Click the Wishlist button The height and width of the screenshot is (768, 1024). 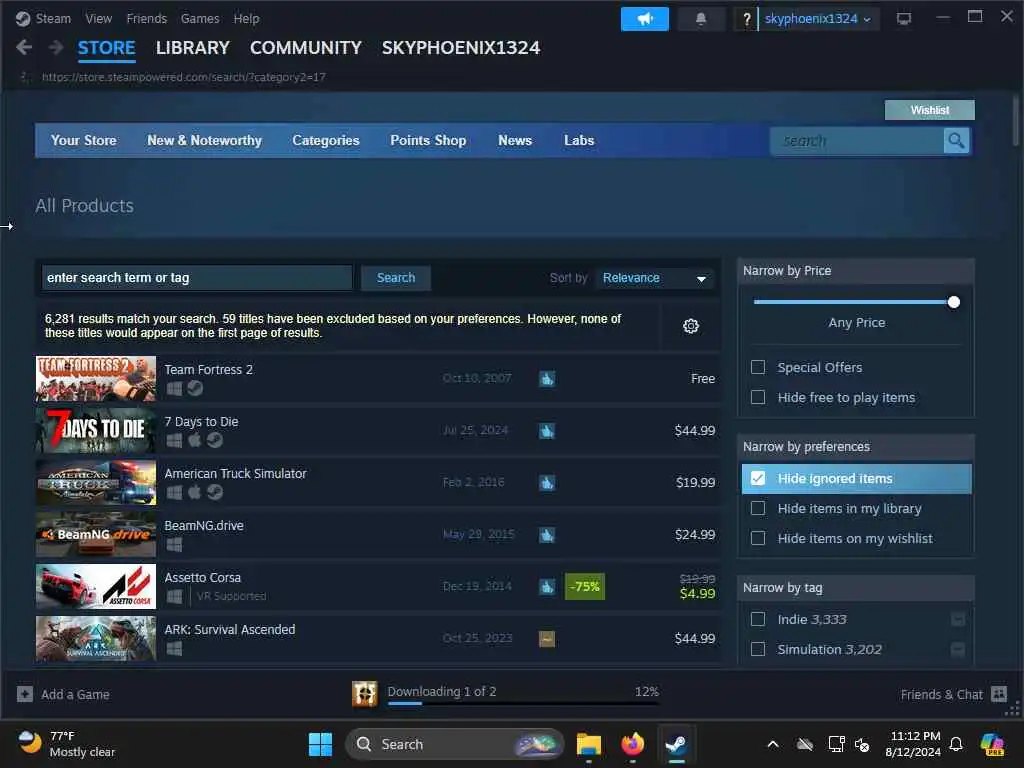[x=929, y=110]
